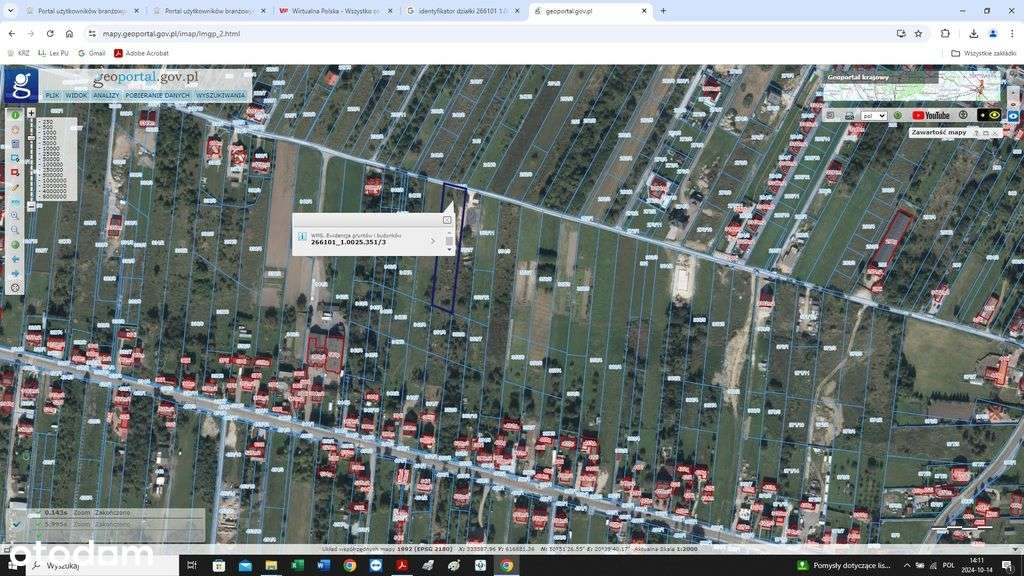Screen dimensions: 1024x576
Task: Open File Explorer from the taskbar
Action: tap(271, 566)
